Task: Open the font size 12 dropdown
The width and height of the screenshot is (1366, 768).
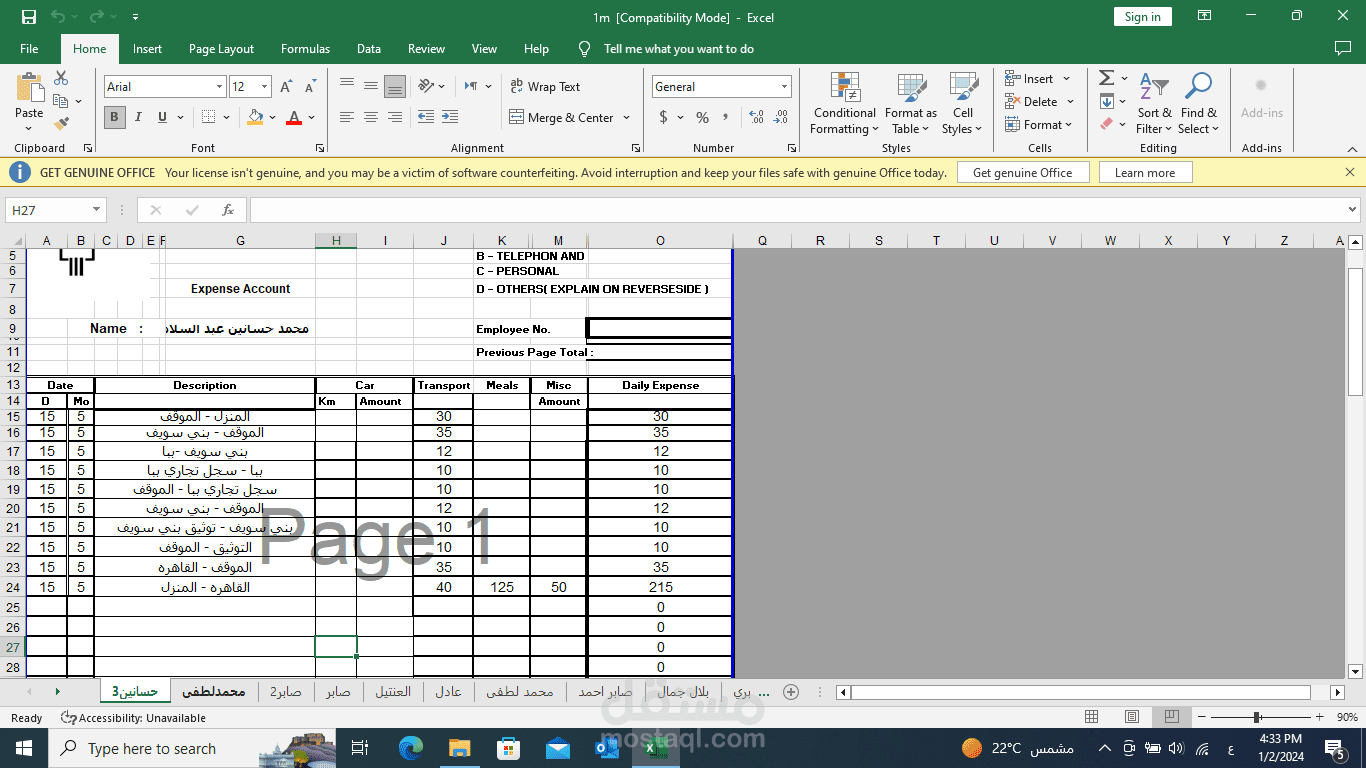Action: [x=264, y=87]
